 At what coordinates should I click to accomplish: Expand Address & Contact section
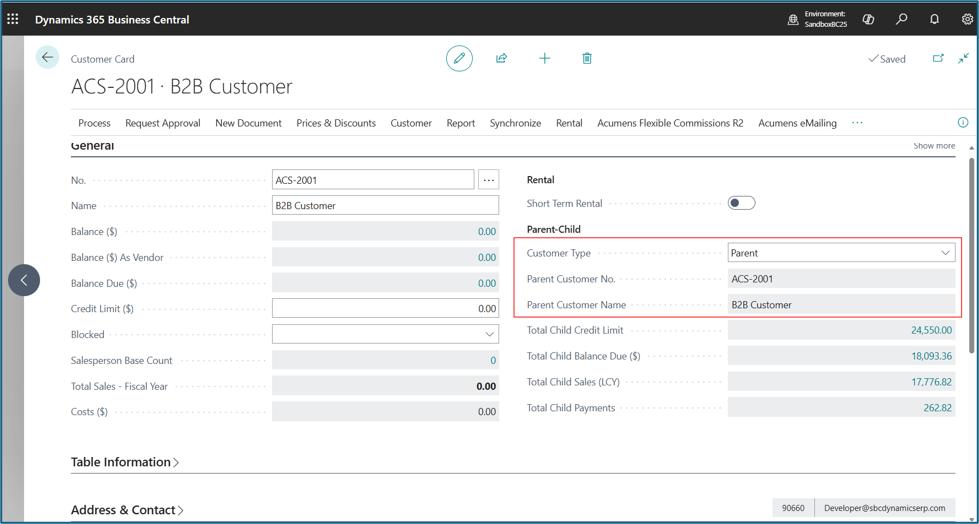click(x=127, y=510)
